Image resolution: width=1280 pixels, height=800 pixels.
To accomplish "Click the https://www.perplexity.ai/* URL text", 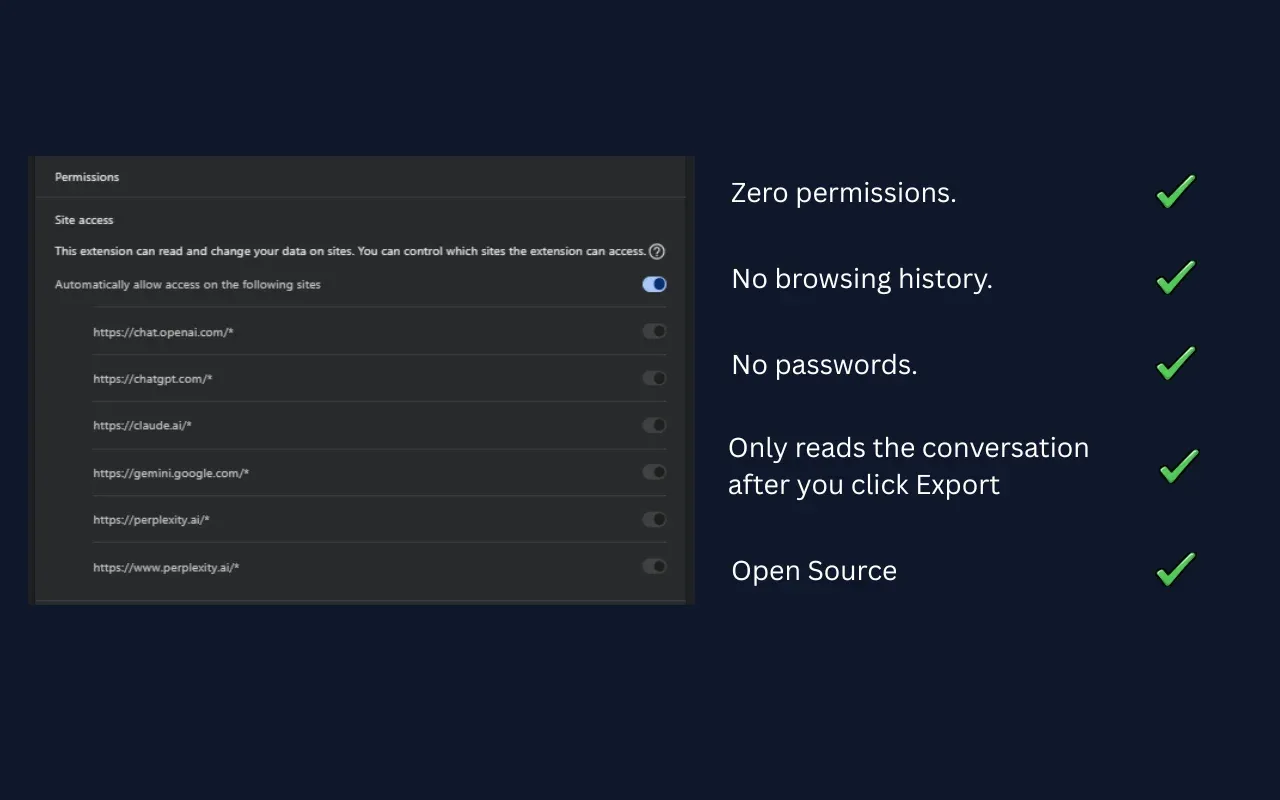I will (x=166, y=568).
